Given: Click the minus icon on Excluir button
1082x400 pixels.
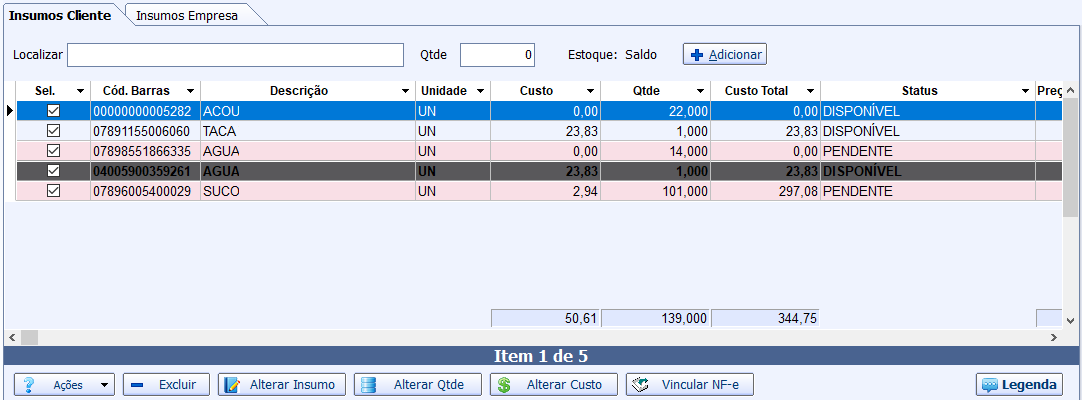Looking at the screenshot, I should point(138,385).
